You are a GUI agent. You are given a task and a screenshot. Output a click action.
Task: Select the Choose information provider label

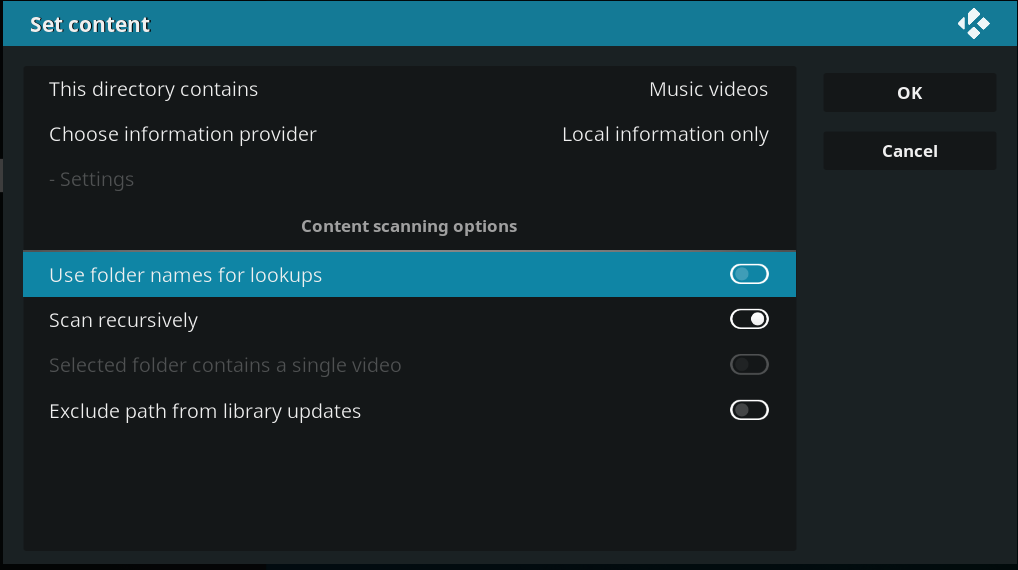point(182,134)
